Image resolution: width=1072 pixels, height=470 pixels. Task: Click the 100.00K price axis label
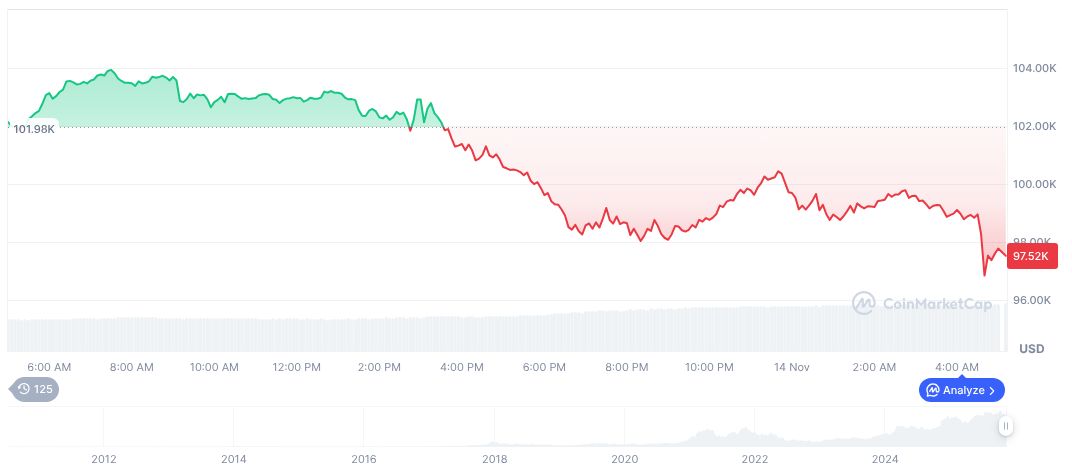click(1035, 184)
